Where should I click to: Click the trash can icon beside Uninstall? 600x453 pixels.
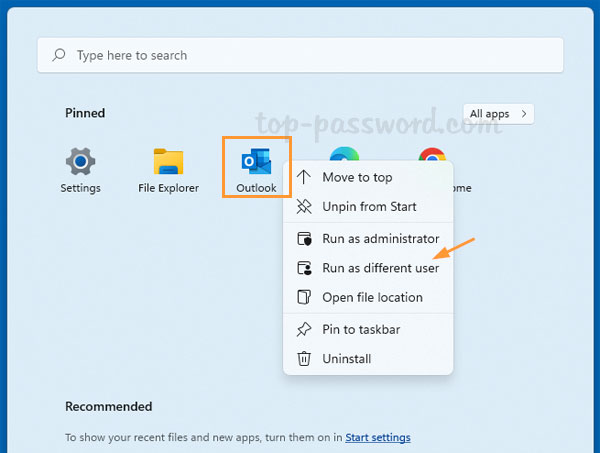point(304,359)
